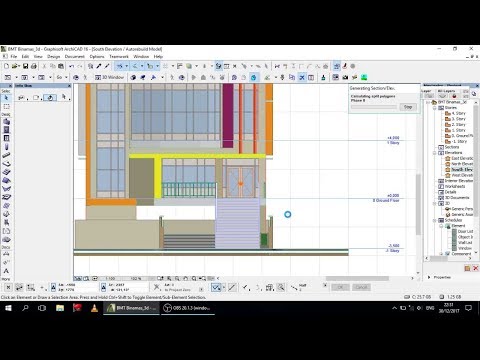Open the West Elevation in the navigator

click(459, 175)
